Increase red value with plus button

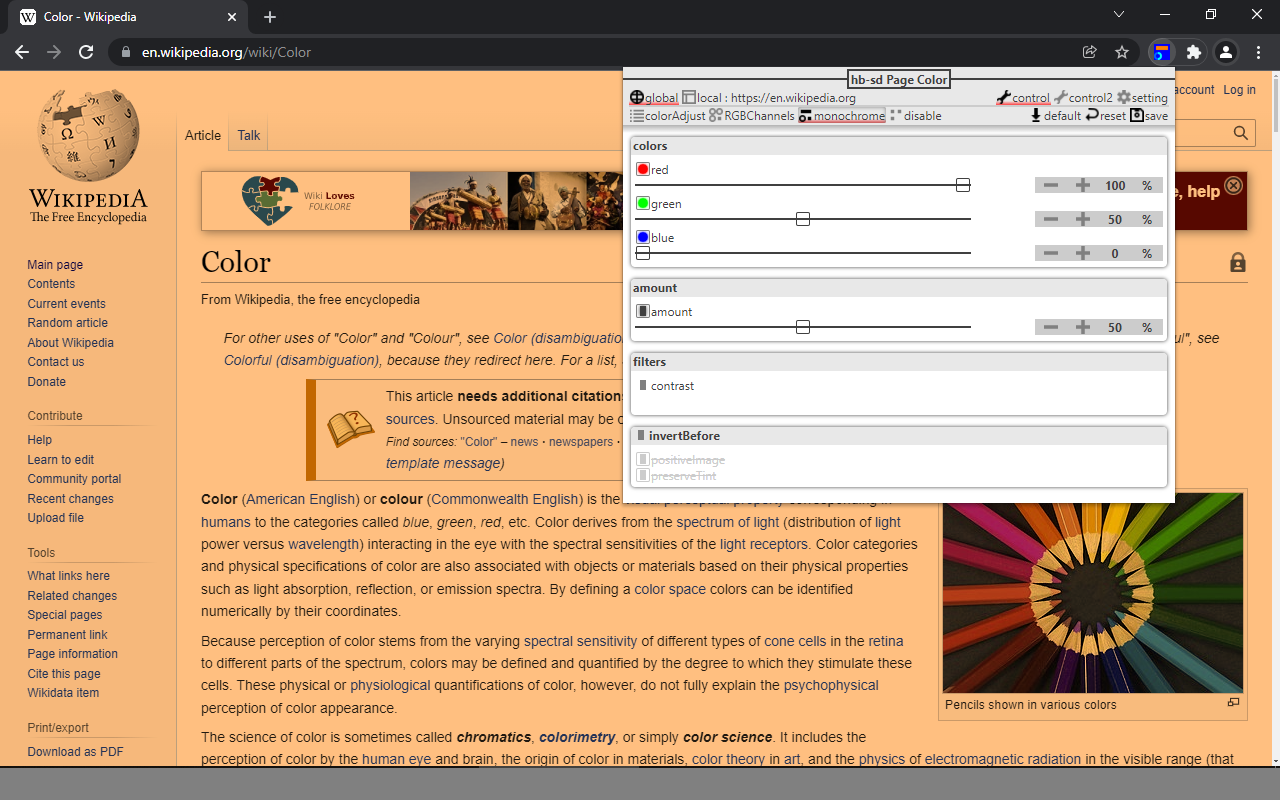click(x=1083, y=185)
